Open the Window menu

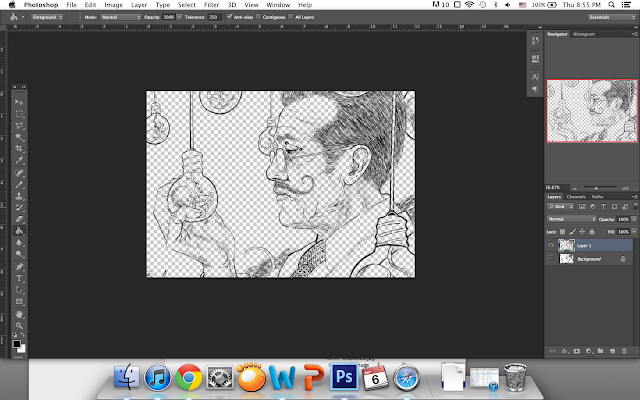click(x=278, y=5)
